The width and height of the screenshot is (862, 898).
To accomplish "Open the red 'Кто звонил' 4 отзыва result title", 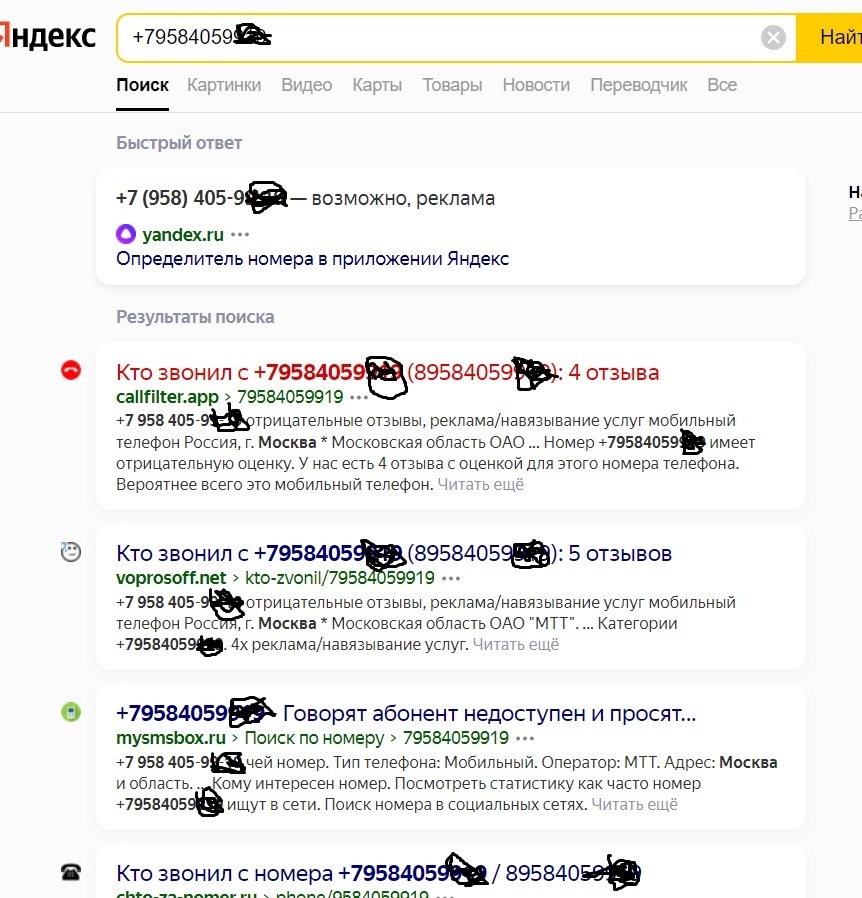I will (387, 373).
